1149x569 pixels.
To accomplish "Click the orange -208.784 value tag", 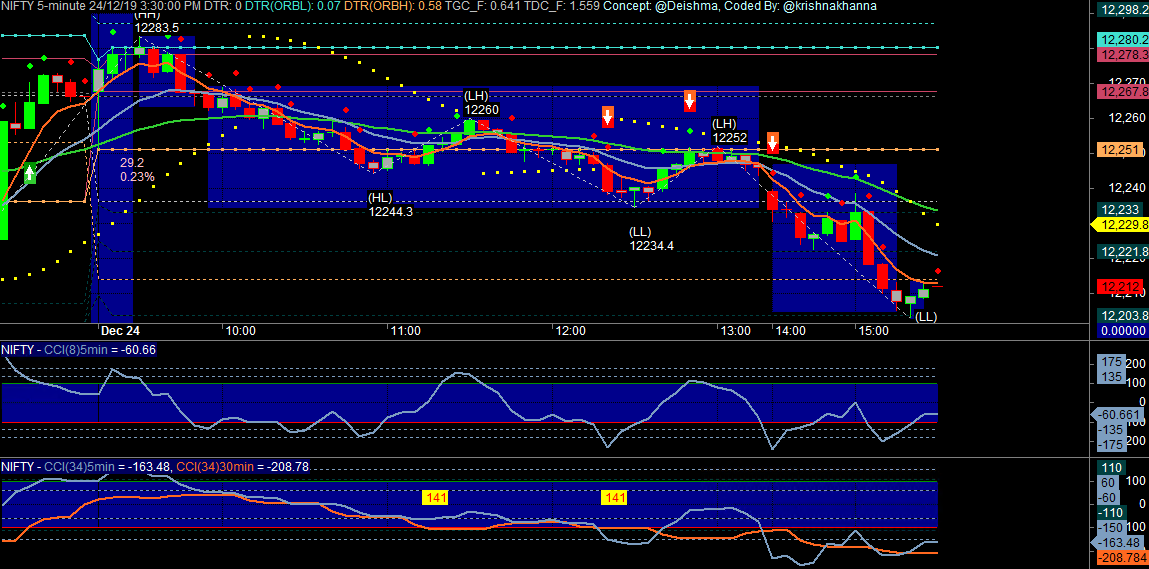I will pos(1121,558).
